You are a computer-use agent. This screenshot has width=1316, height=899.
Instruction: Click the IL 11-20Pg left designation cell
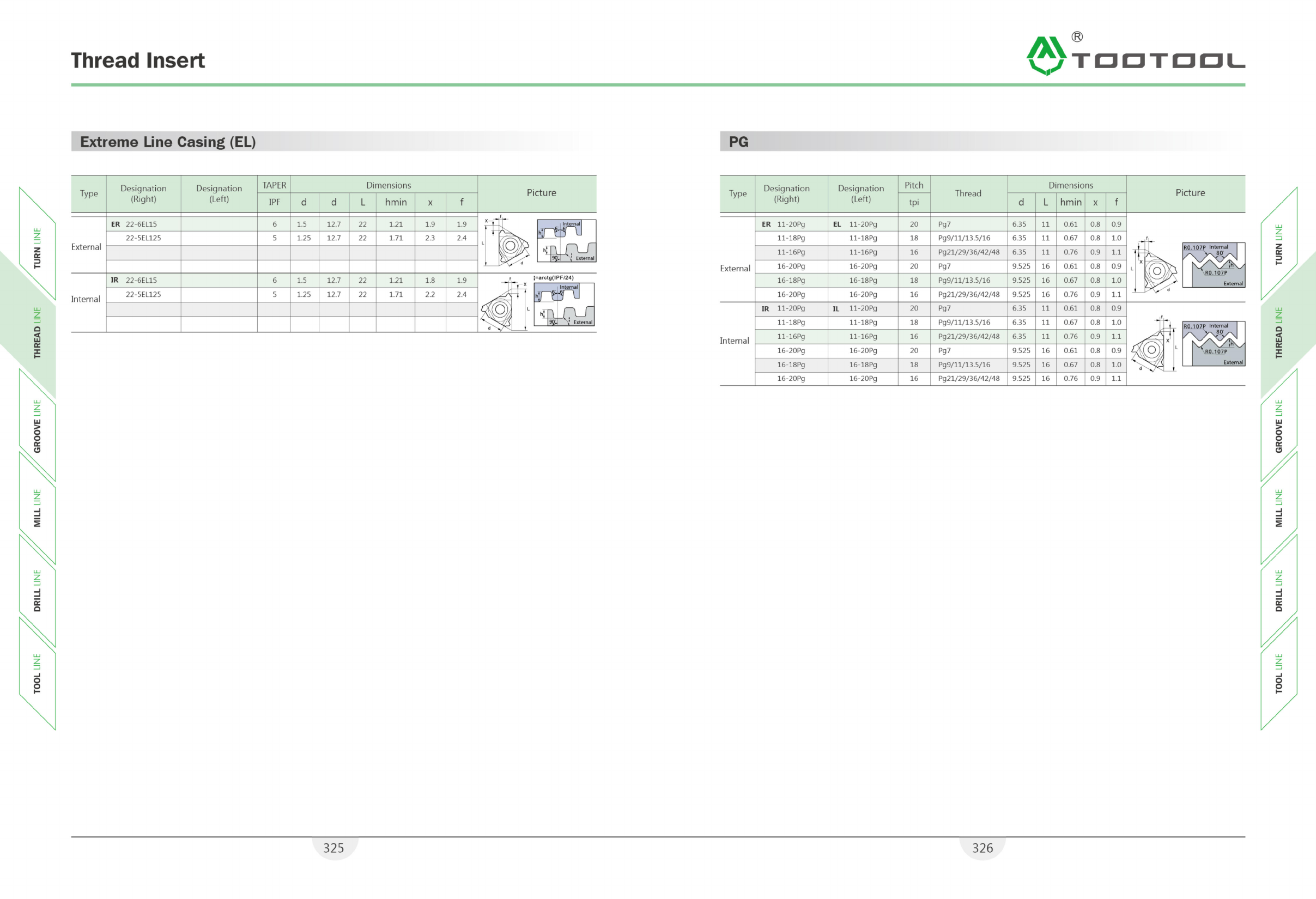point(863,308)
